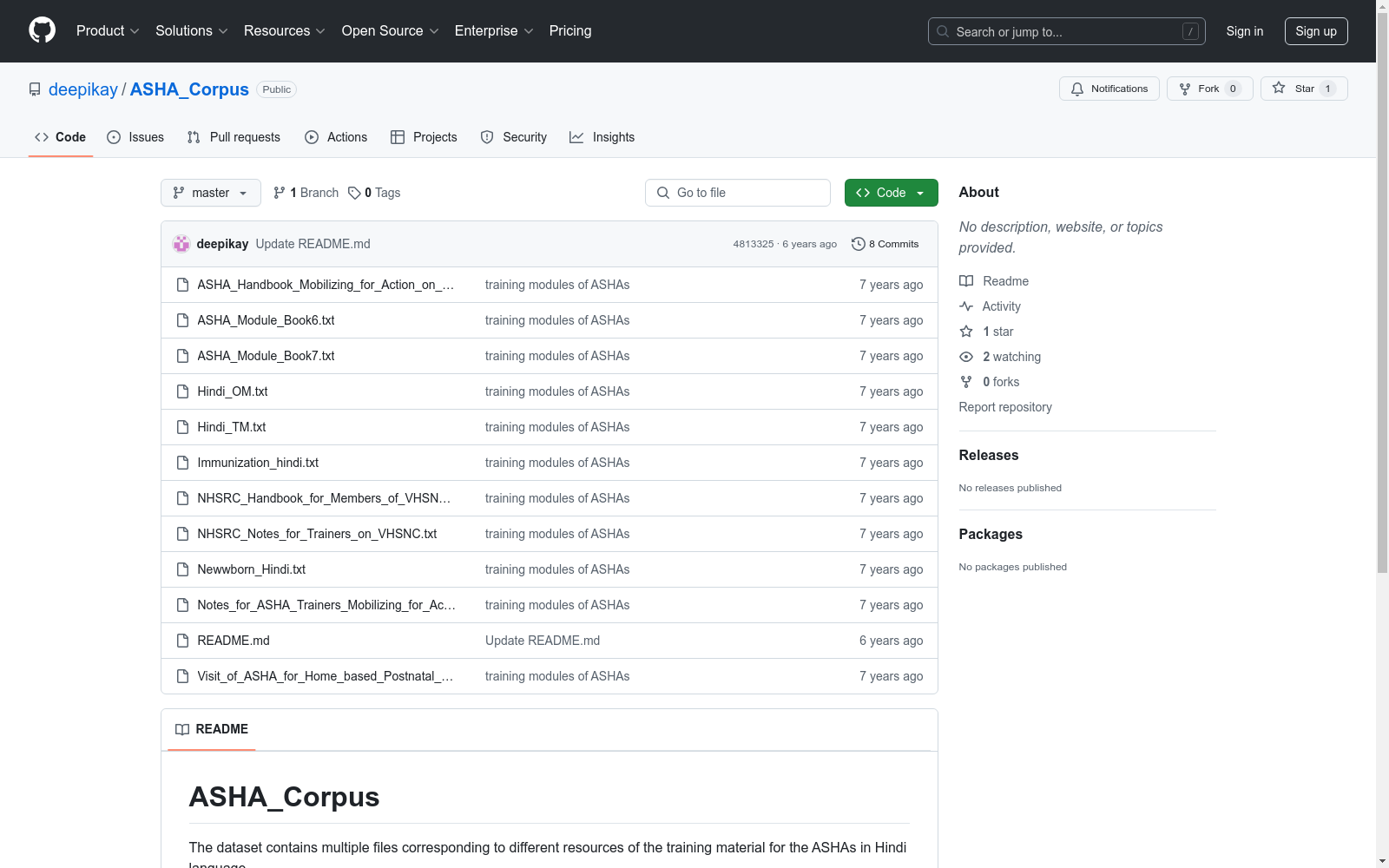This screenshot has width=1389, height=868.
Task: Open the Pull requests tab
Action: pyautogui.click(x=234, y=137)
